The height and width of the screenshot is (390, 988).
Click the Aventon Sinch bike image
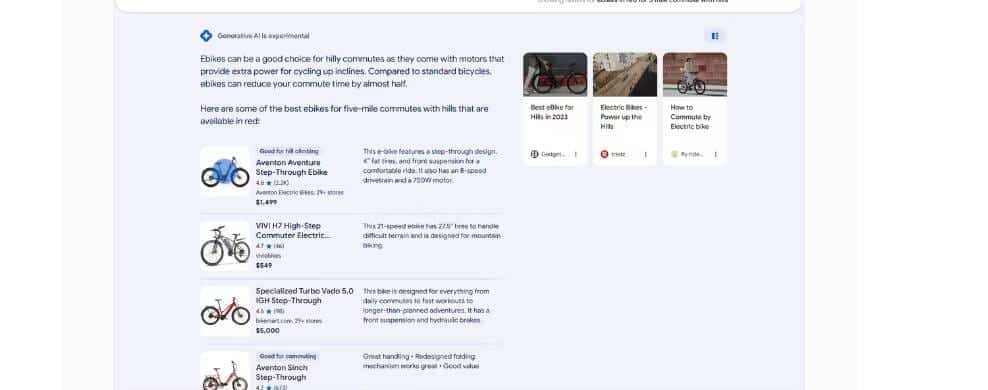pyautogui.click(x=225, y=372)
